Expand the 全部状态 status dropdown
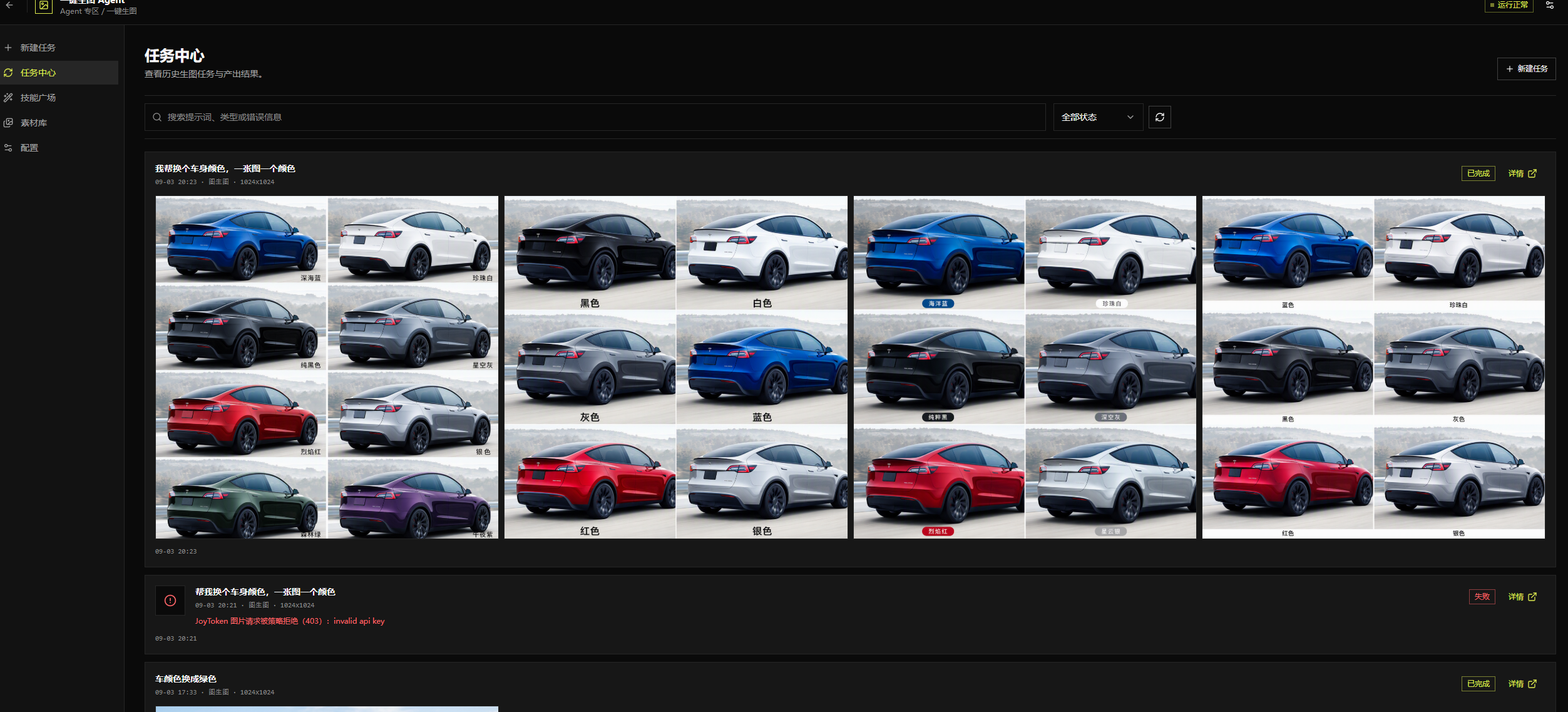The width and height of the screenshot is (1568, 712). tap(1098, 117)
